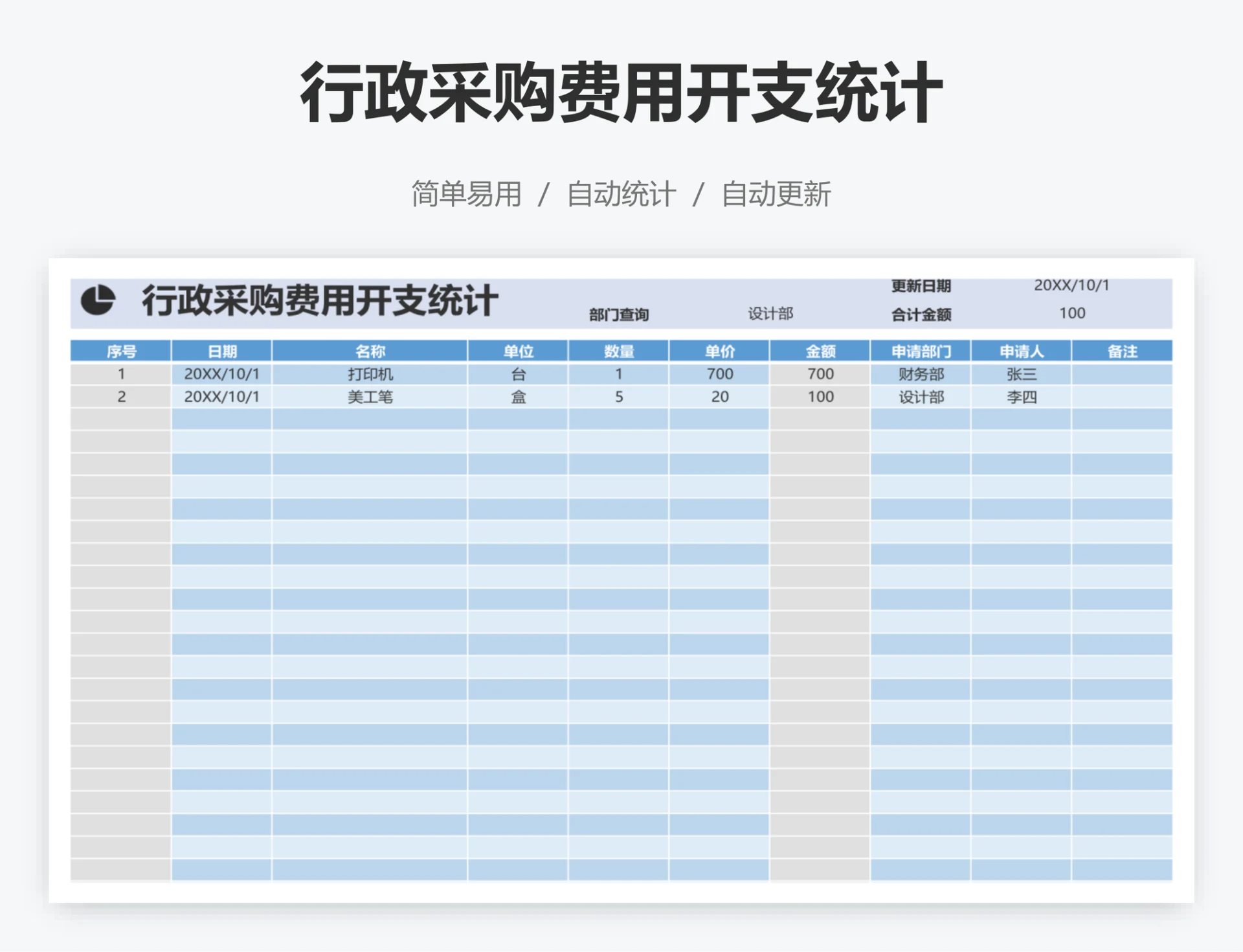Click the 金额 column header

point(821,351)
